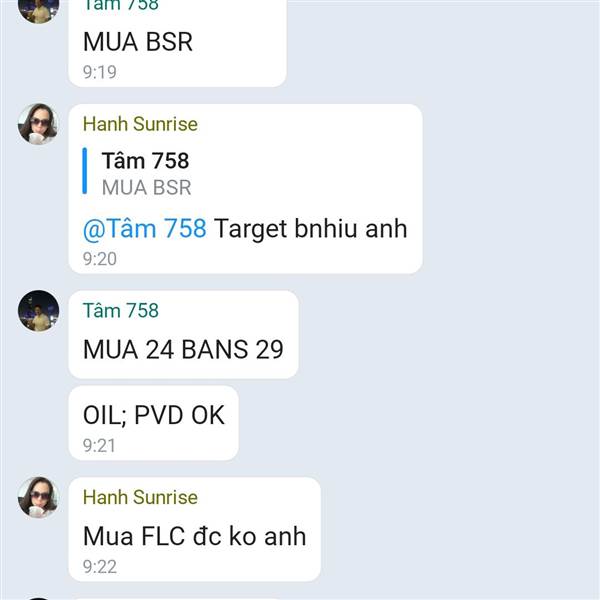
Task: Tap Tâm 758 avatar beside MUA 24 message
Action: click(38, 310)
